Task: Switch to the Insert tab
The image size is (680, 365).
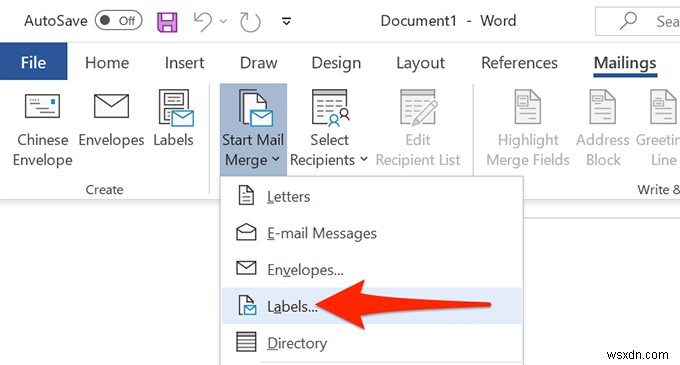Action: click(184, 63)
